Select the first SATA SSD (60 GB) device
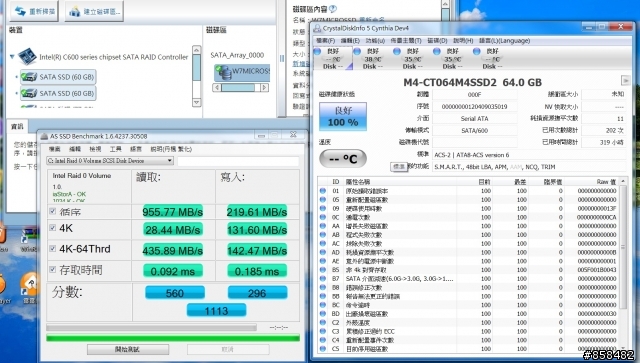 click(x=58, y=77)
